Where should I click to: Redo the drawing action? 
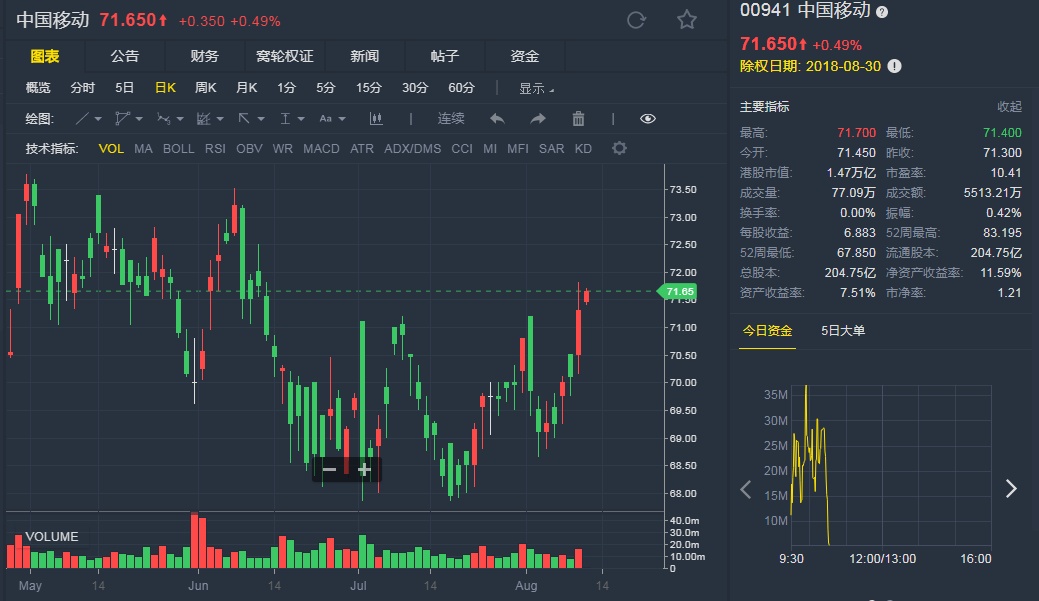[x=538, y=119]
